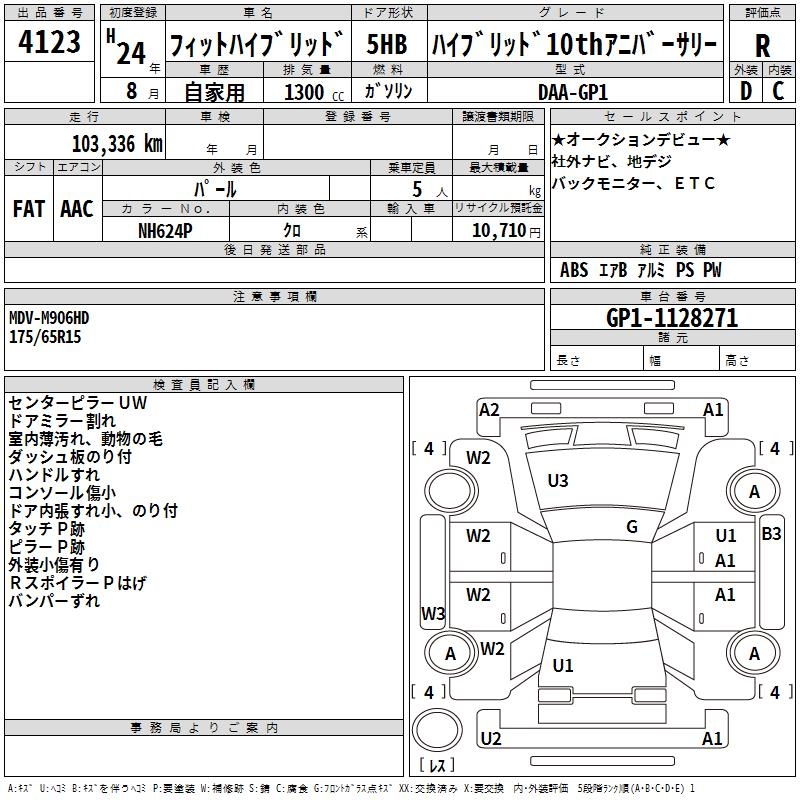
Task: Click the A2 scratch marker on the bumper
Action: [489, 409]
